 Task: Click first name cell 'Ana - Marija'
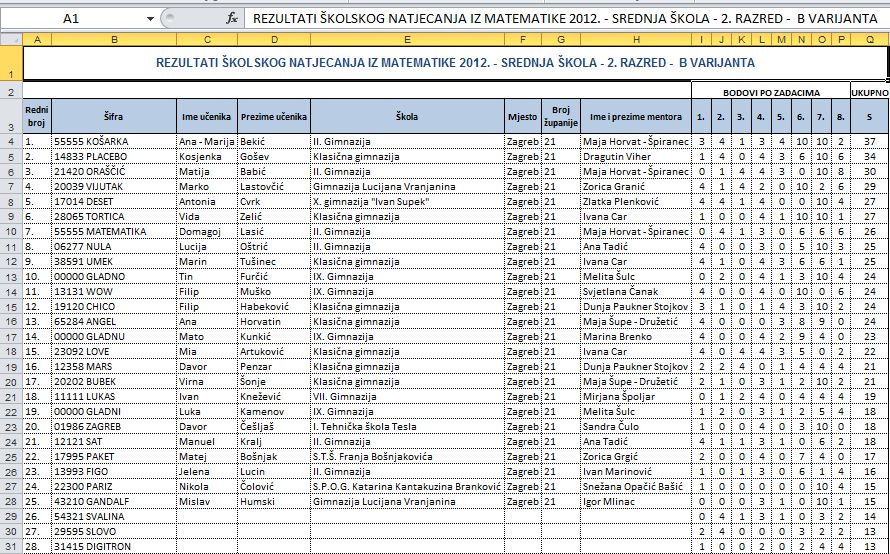tap(207, 141)
